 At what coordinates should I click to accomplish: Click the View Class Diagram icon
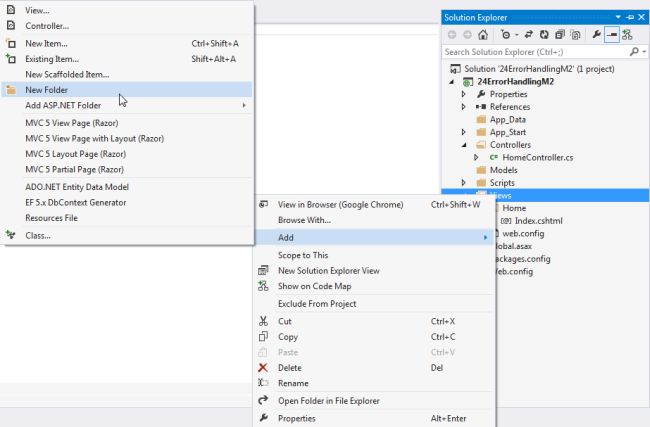[627, 34]
